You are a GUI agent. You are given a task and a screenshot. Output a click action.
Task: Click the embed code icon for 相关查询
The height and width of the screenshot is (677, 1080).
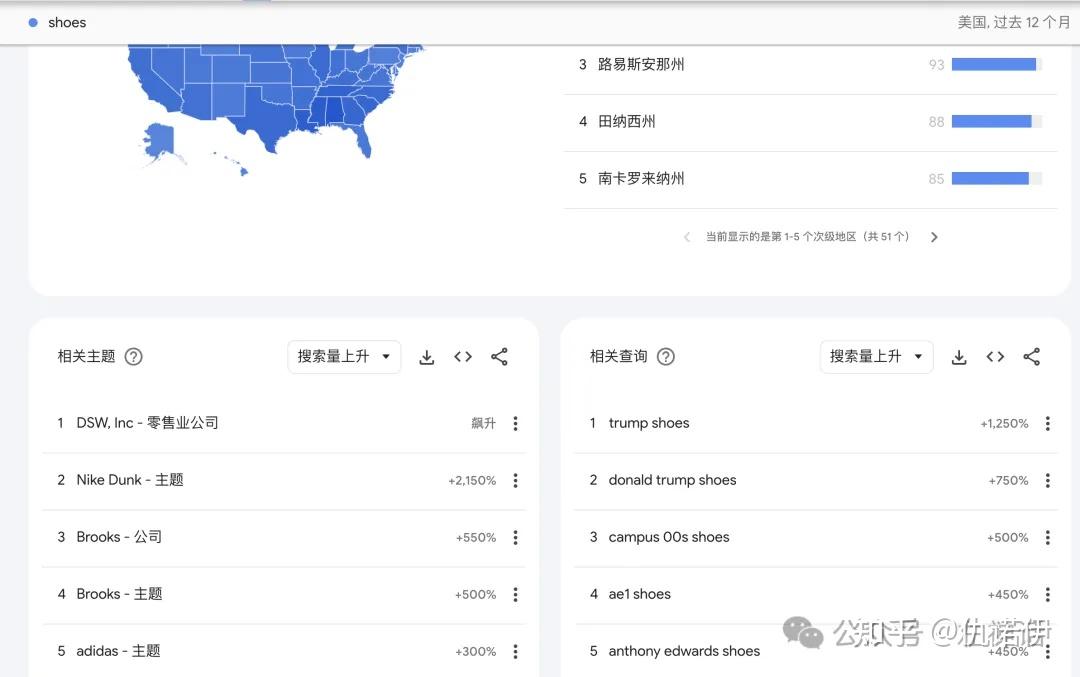click(x=995, y=357)
